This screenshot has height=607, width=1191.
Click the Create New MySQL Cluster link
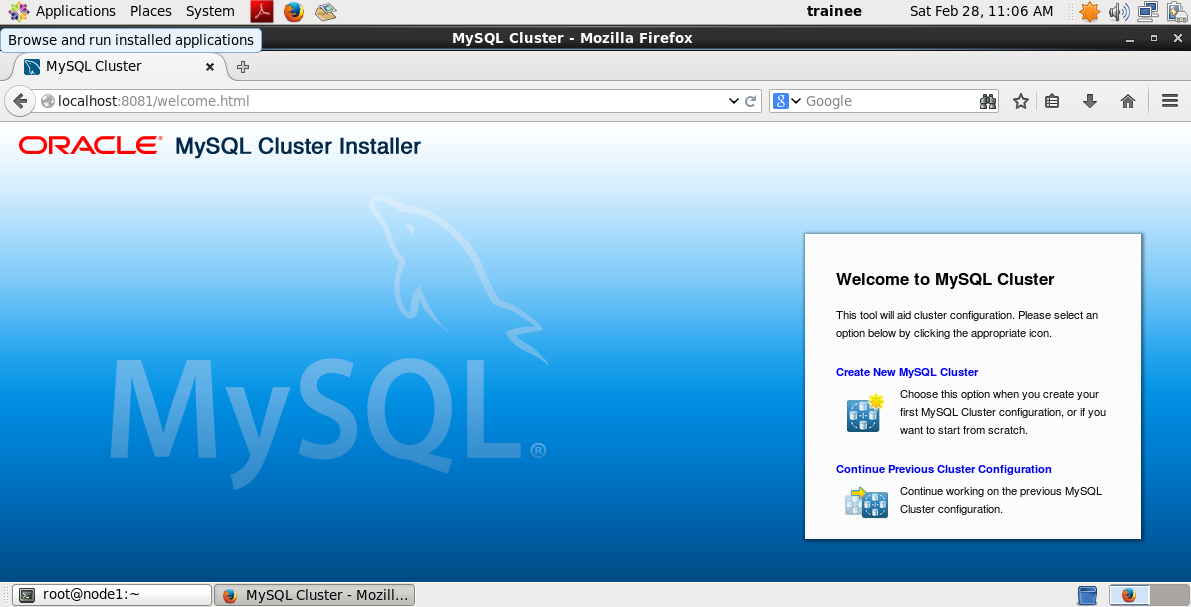coord(906,372)
